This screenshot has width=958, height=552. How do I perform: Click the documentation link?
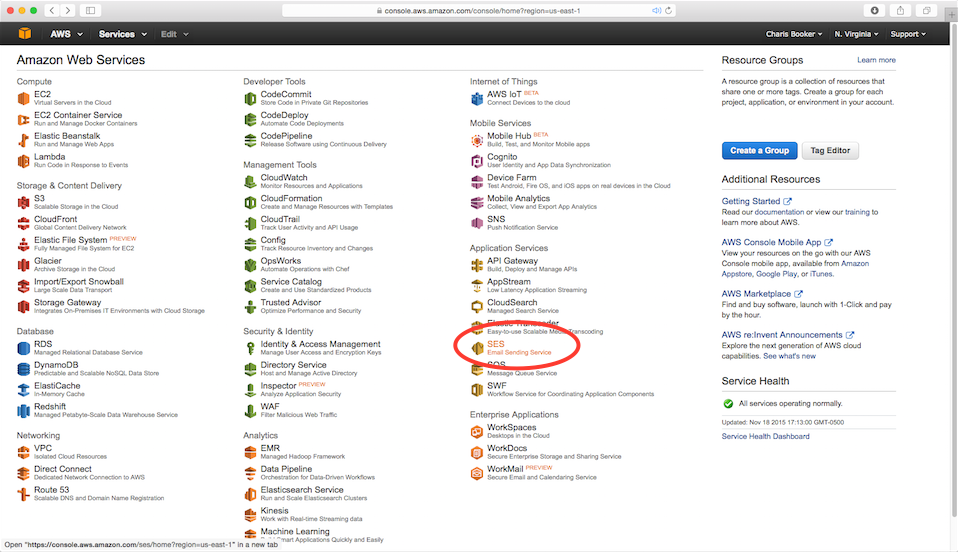779,212
